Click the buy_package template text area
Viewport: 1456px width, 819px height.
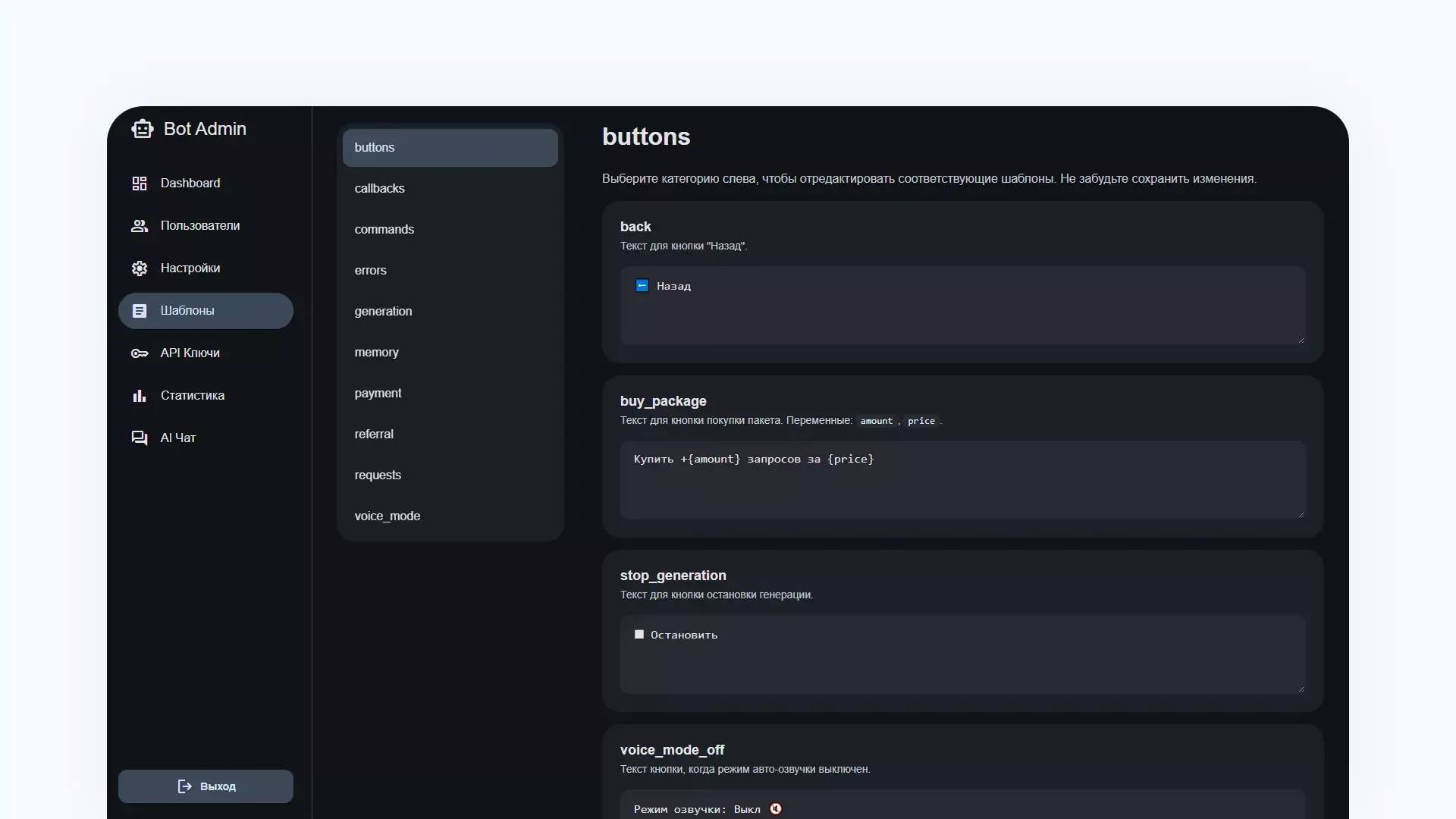[x=962, y=480]
